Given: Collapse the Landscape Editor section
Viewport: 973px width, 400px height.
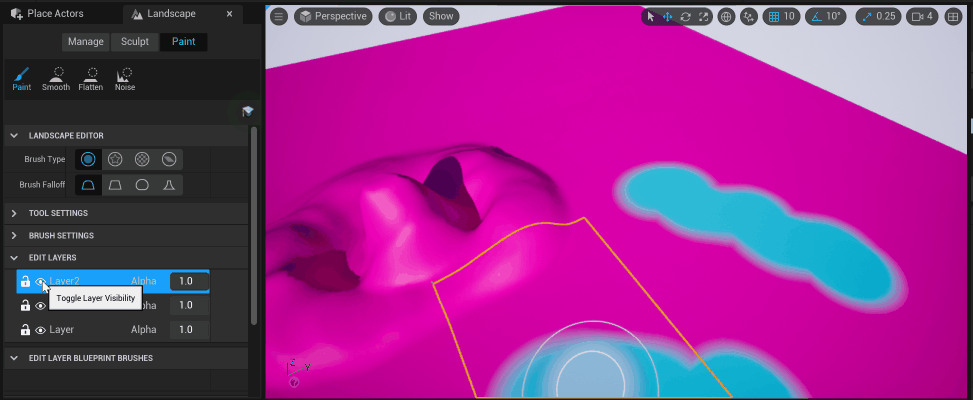Looking at the screenshot, I should tap(14, 135).
